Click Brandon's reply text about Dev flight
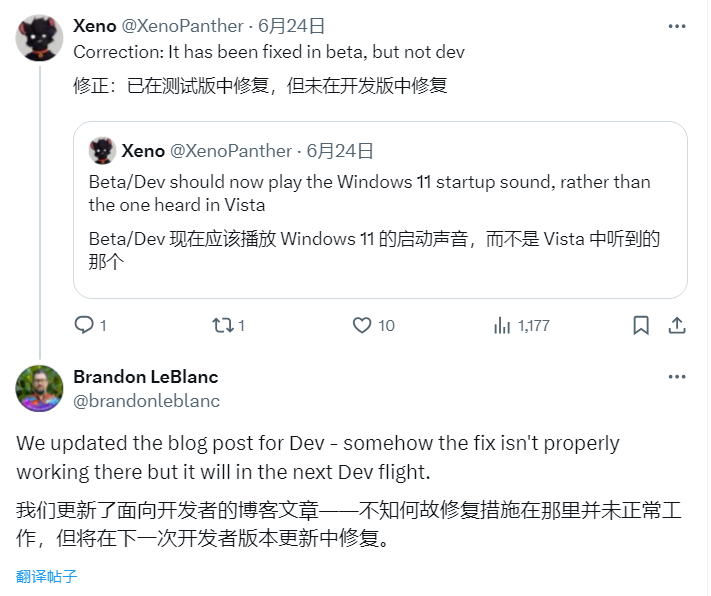The height and width of the screenshot is (596, 711). tap(318, 455)
